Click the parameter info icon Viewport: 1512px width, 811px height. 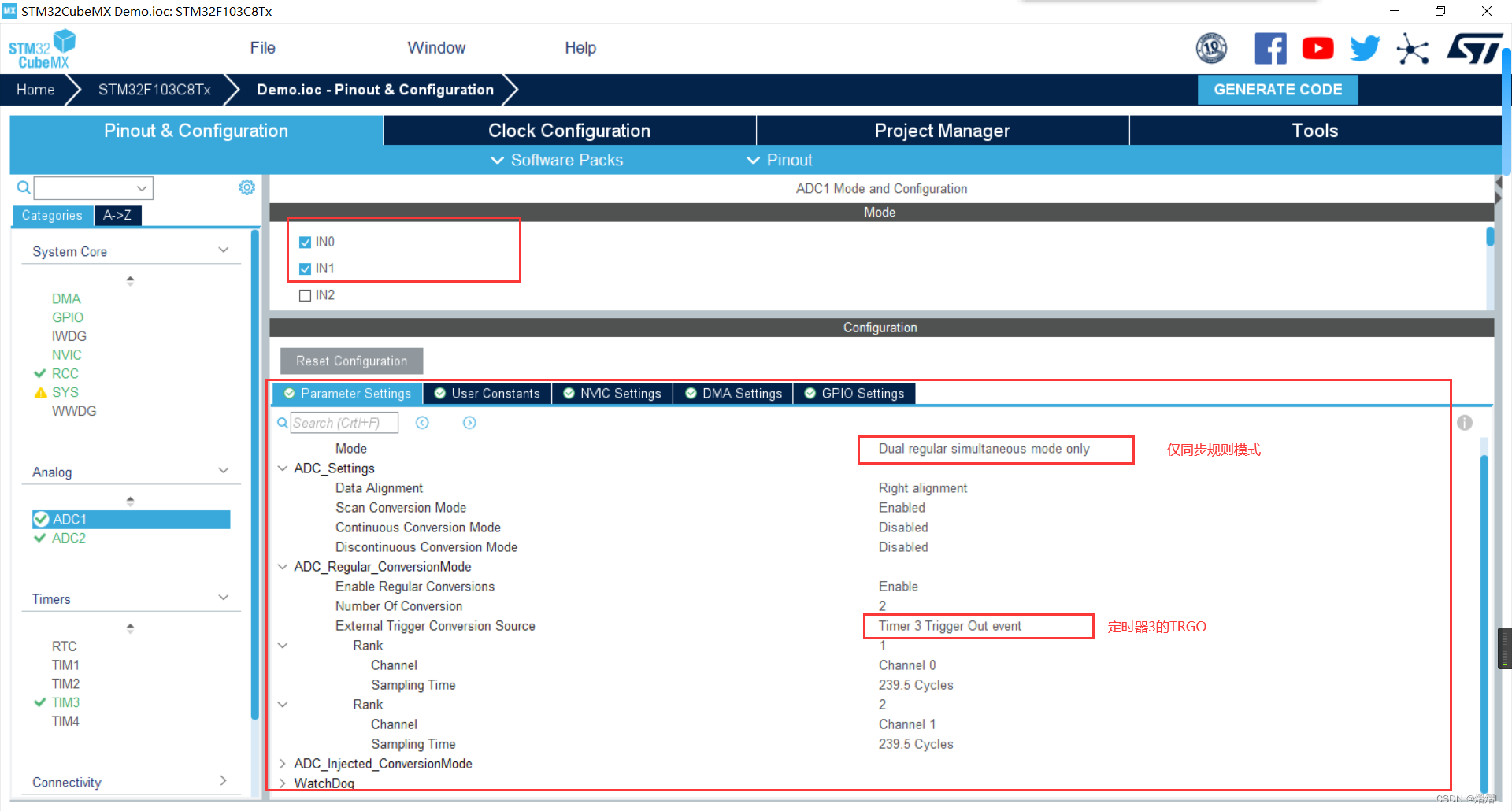point(1465,423)
